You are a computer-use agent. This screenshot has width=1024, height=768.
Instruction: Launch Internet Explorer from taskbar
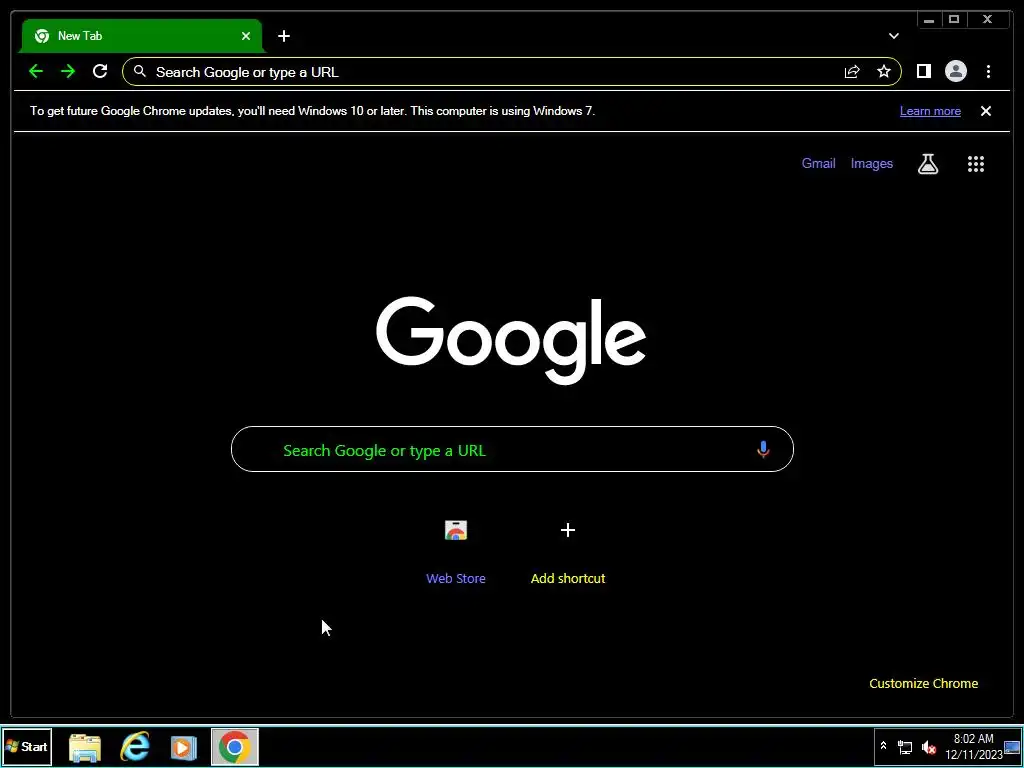135,747
